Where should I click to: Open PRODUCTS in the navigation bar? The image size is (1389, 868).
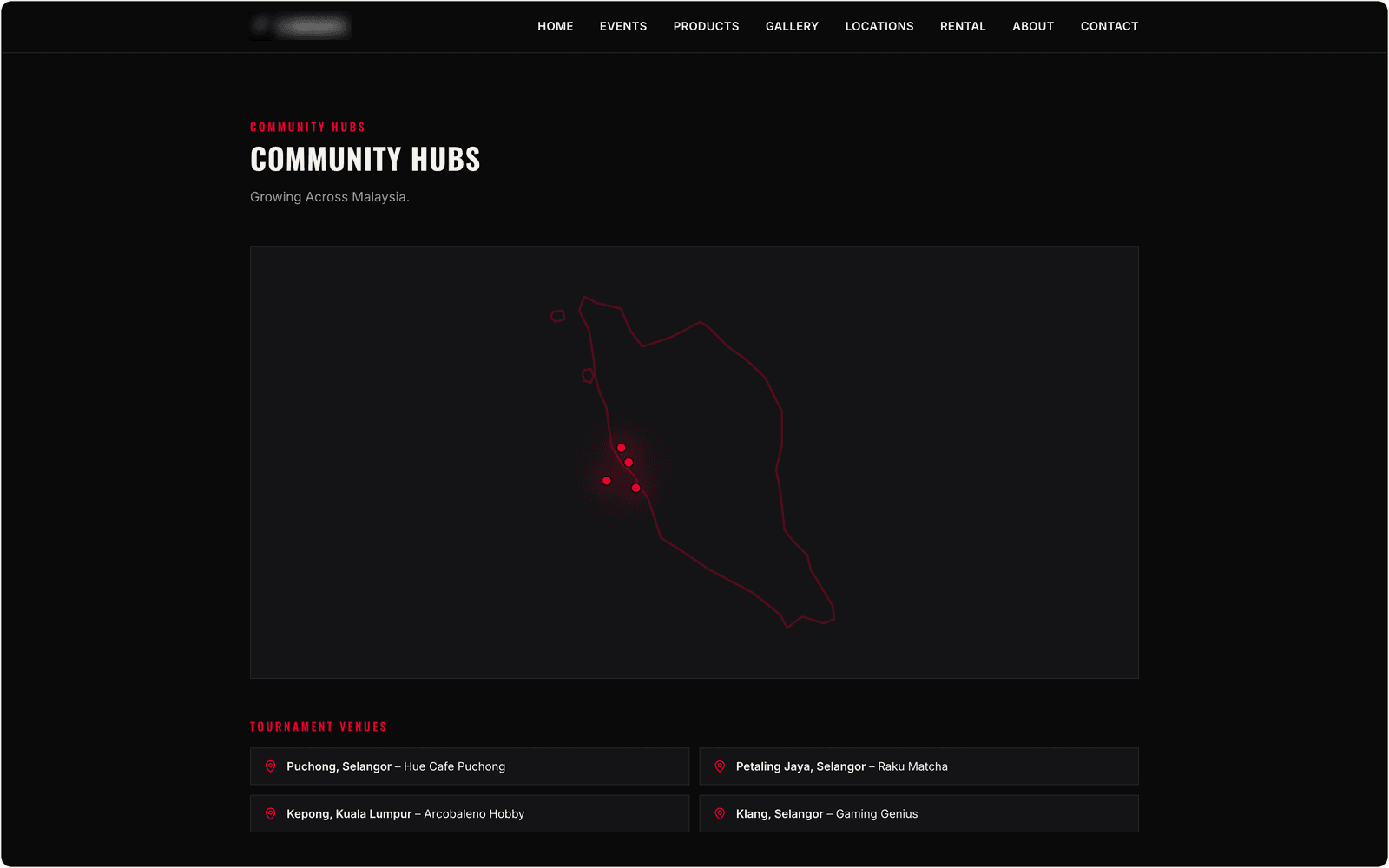(x=706, y=26)
